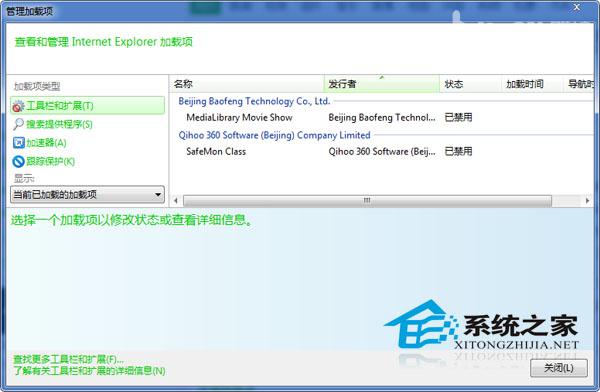Select 搜索提供程序(S) add-on type
The width and height of the screenshot is (600, 392).
pyautogui.click(x=59, y=124)
